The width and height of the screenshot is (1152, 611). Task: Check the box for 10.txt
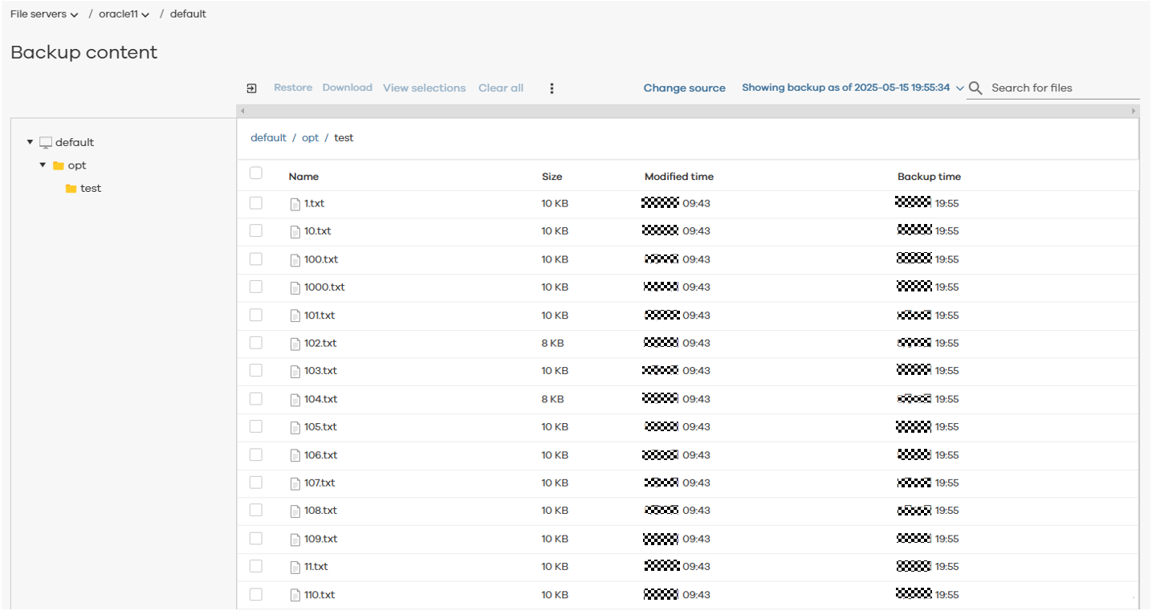[256, 231]
